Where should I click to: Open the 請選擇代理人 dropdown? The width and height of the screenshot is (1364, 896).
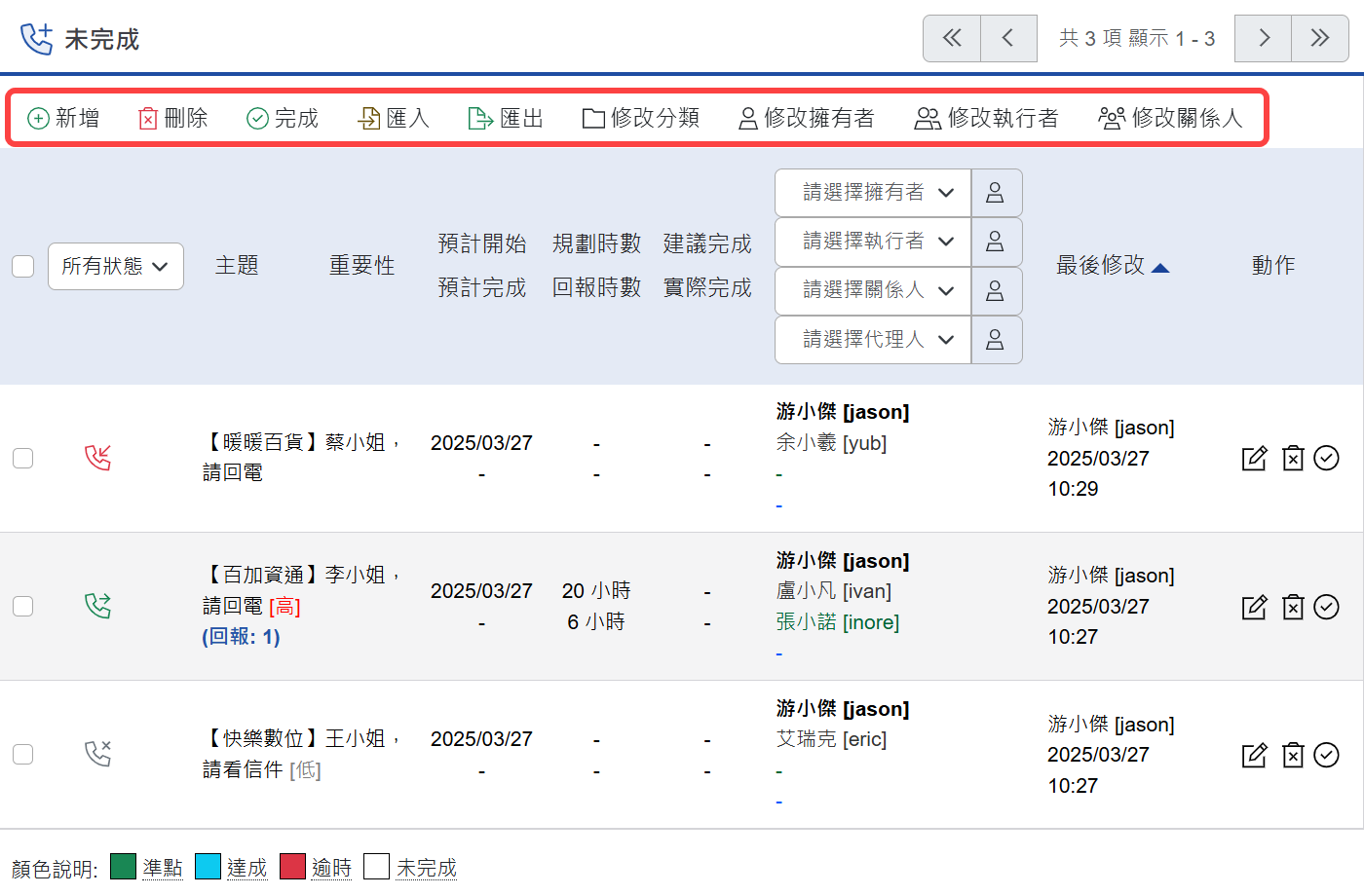click(873, 339)
